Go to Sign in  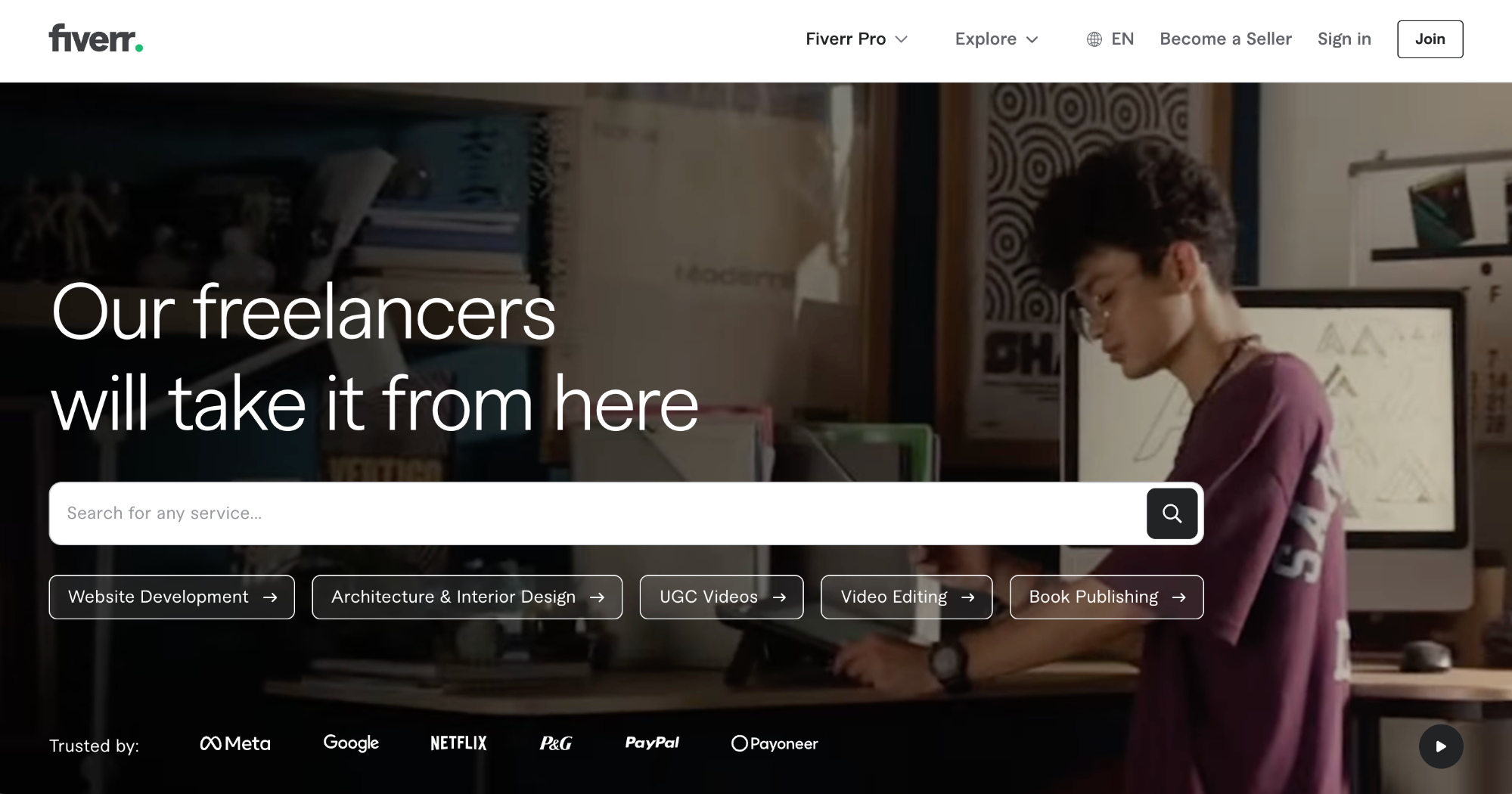click(x=1343, y=39)
